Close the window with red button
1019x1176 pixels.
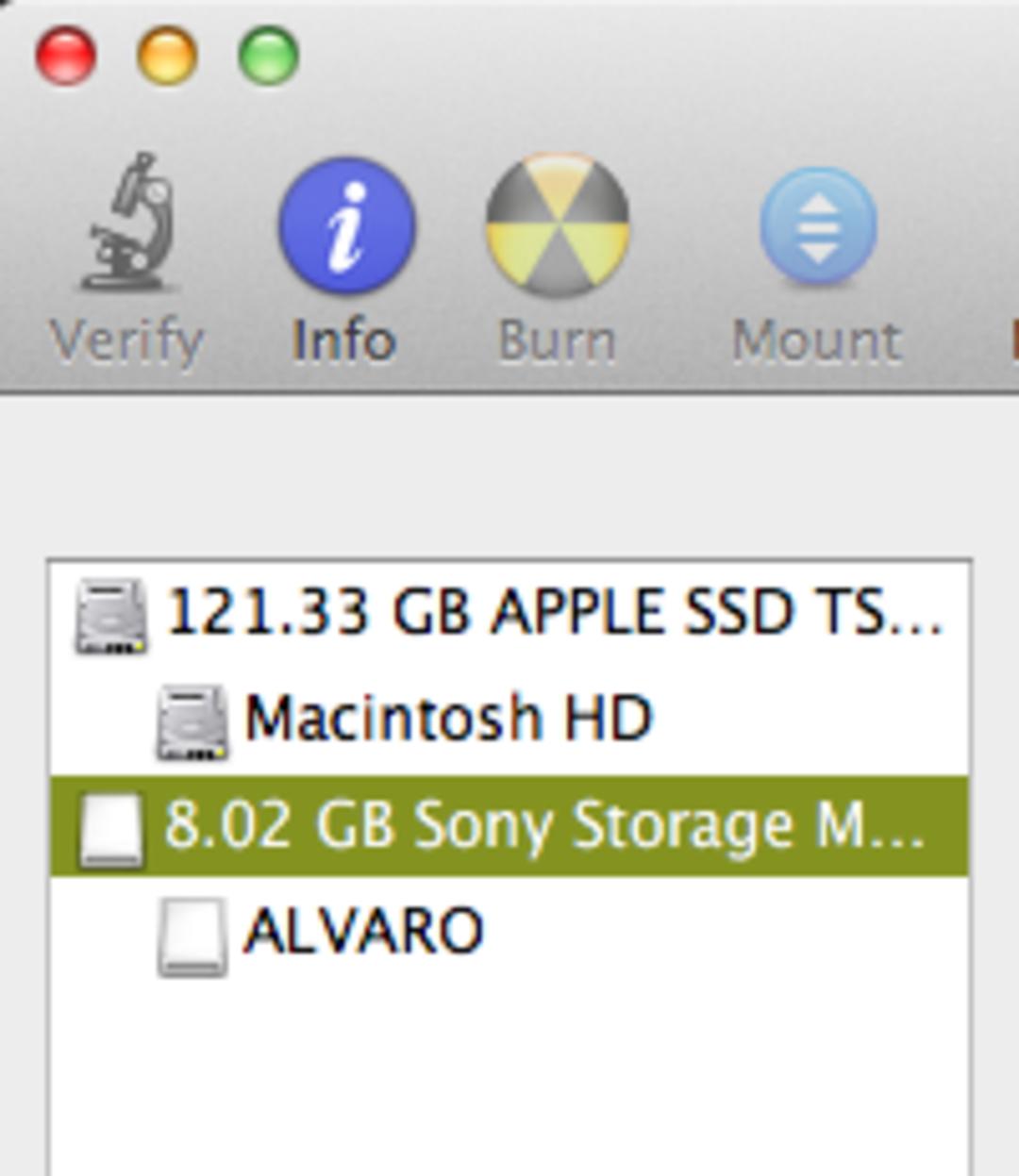point(65,55)
